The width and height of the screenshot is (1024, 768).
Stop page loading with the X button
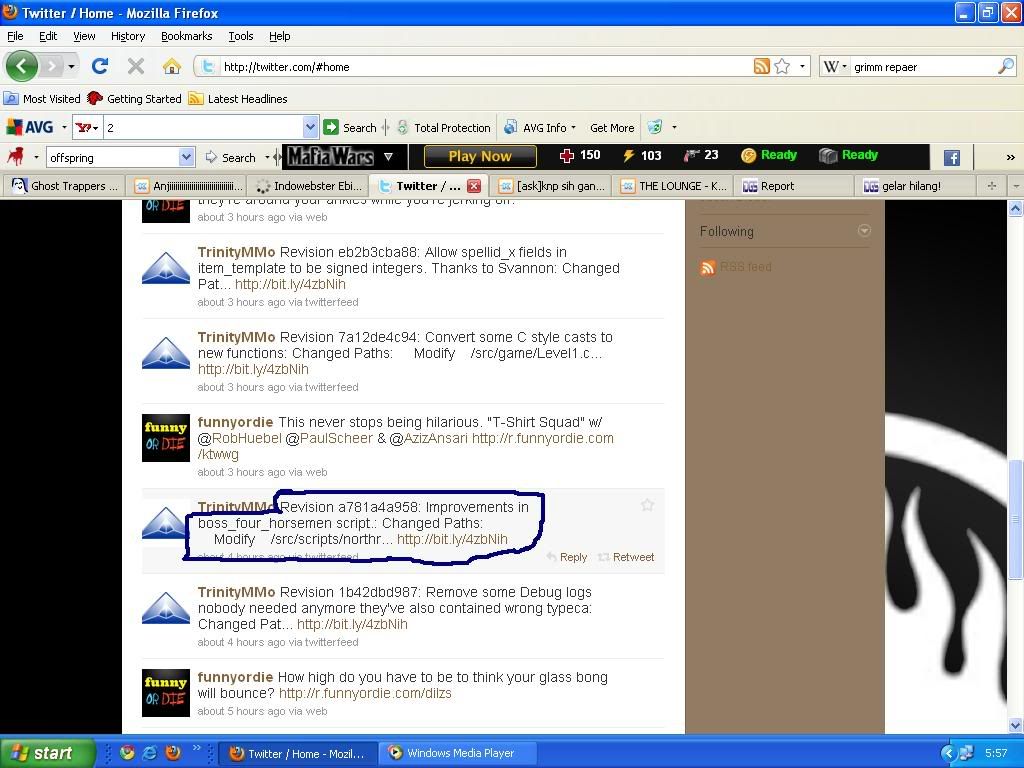tap(136, 66)
